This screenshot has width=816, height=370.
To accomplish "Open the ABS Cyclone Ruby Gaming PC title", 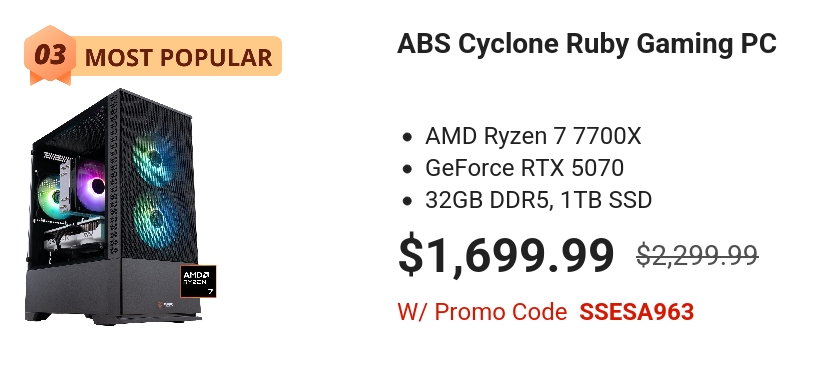I will [586, 44].
